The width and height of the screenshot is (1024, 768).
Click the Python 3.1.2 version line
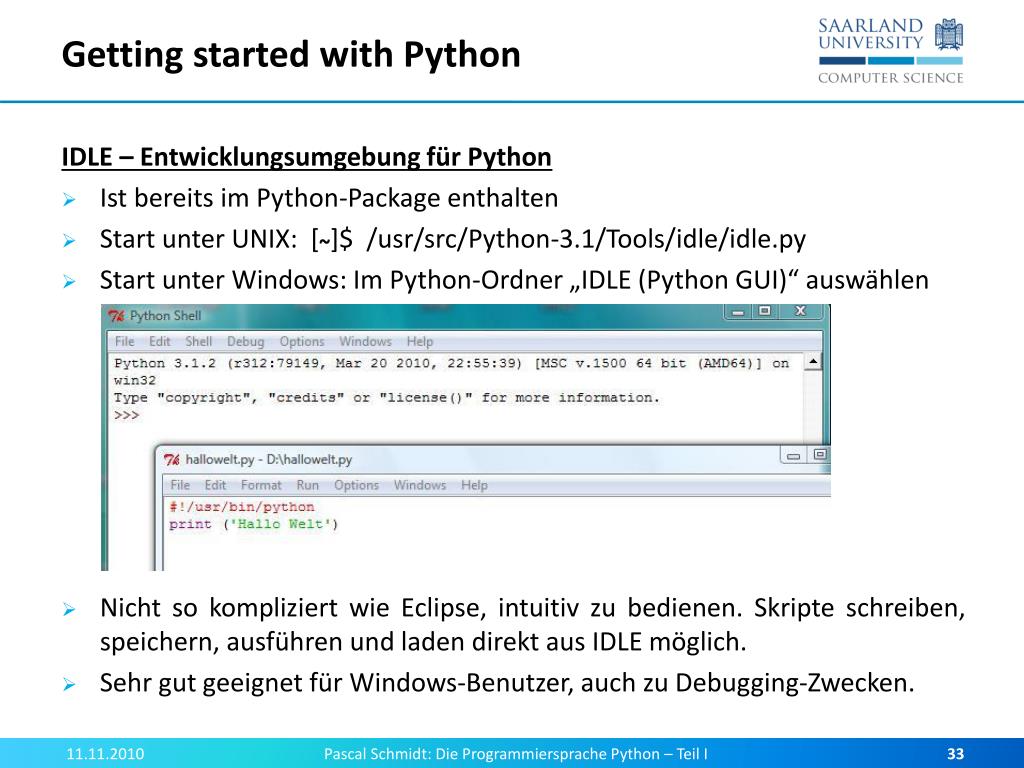point(451,372)
